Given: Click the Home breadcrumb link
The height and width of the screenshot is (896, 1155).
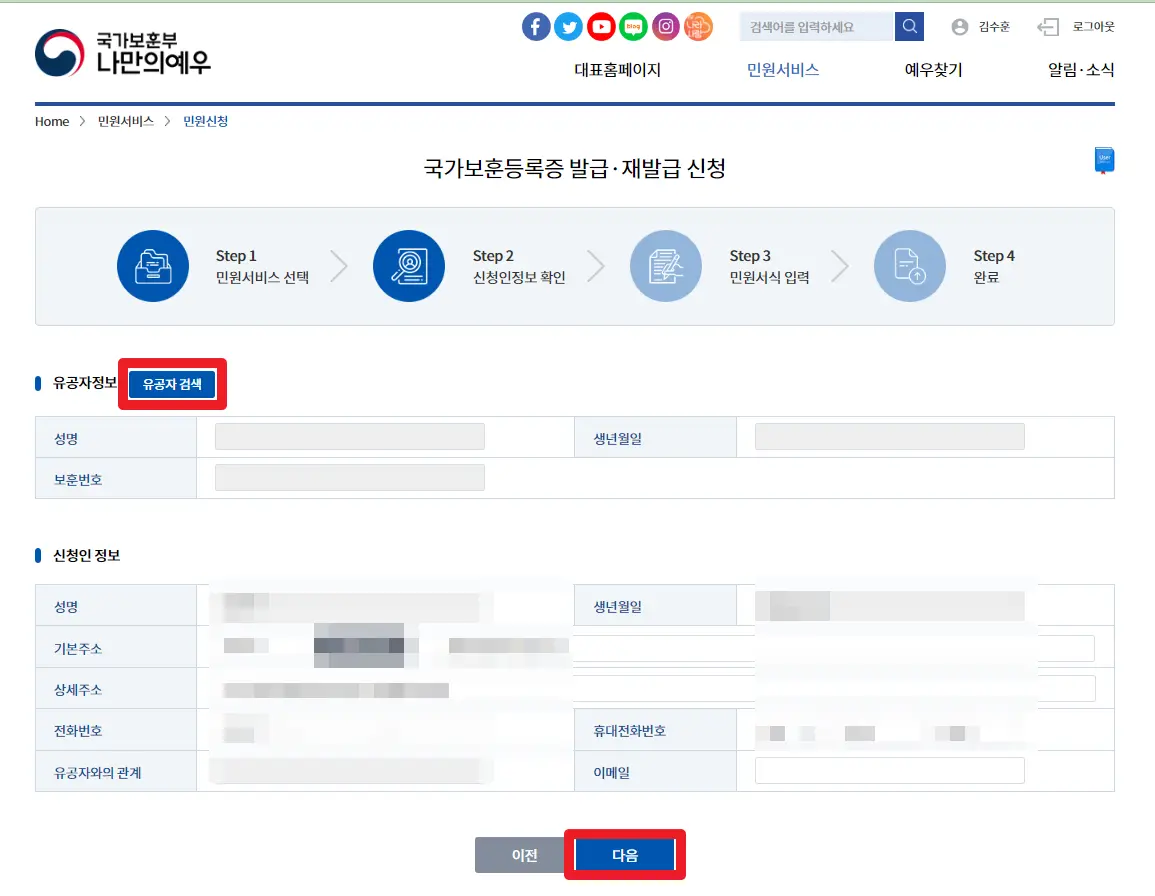Looking at the screenshot, I should tap(51, 121).
